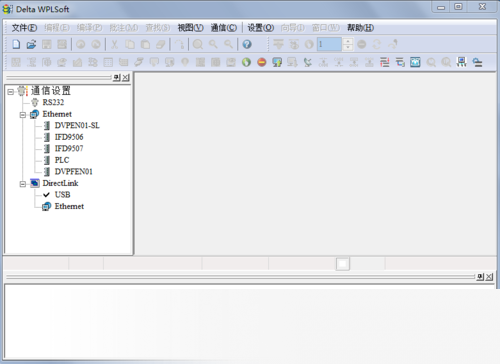The width and height of the screenshot is (500, 364).
Task: Click the green globe run icon
Action: click(246, 62)
